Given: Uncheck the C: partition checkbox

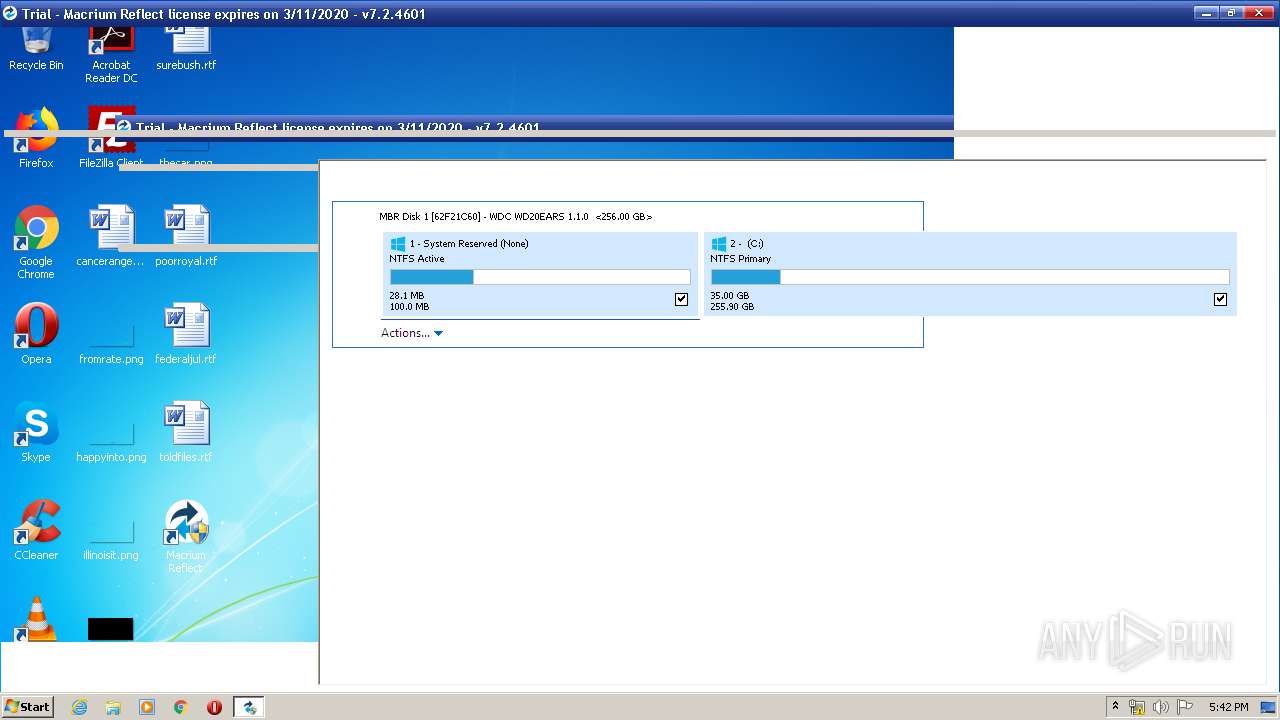Looking at the screenshot, I should click(x=1220, y=299).
